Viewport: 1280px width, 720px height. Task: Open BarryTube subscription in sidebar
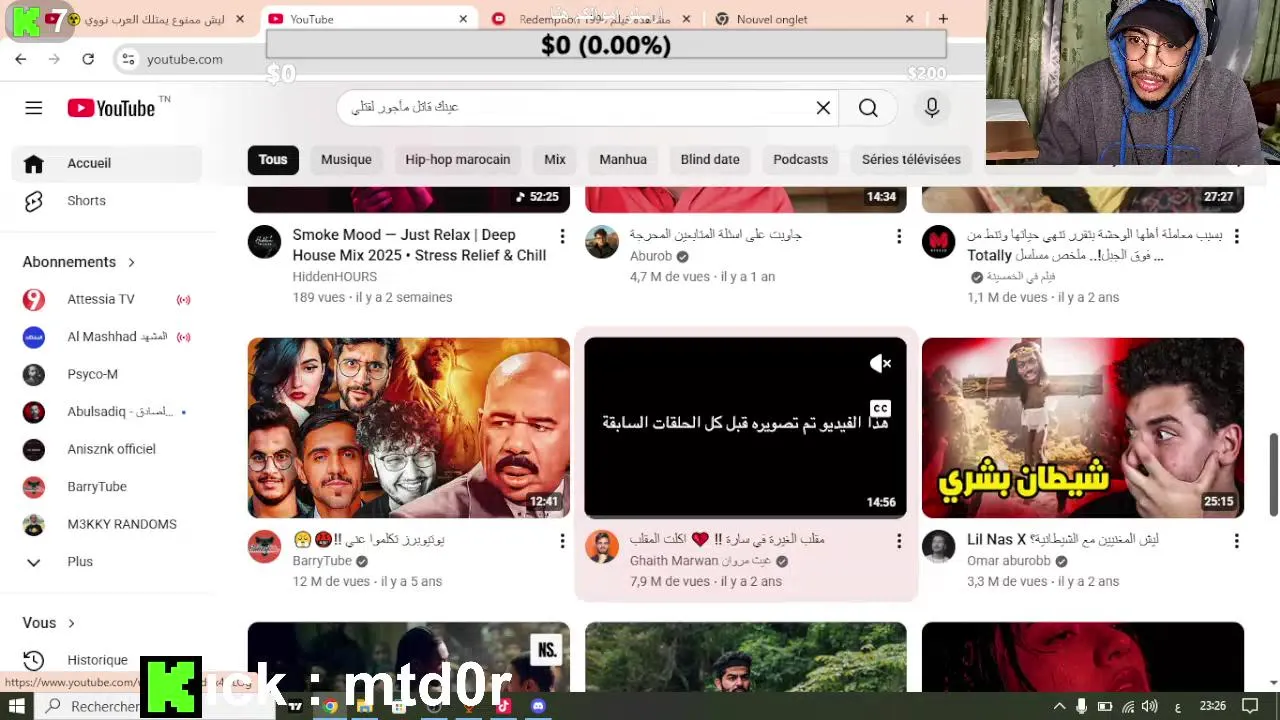[107, 487]
